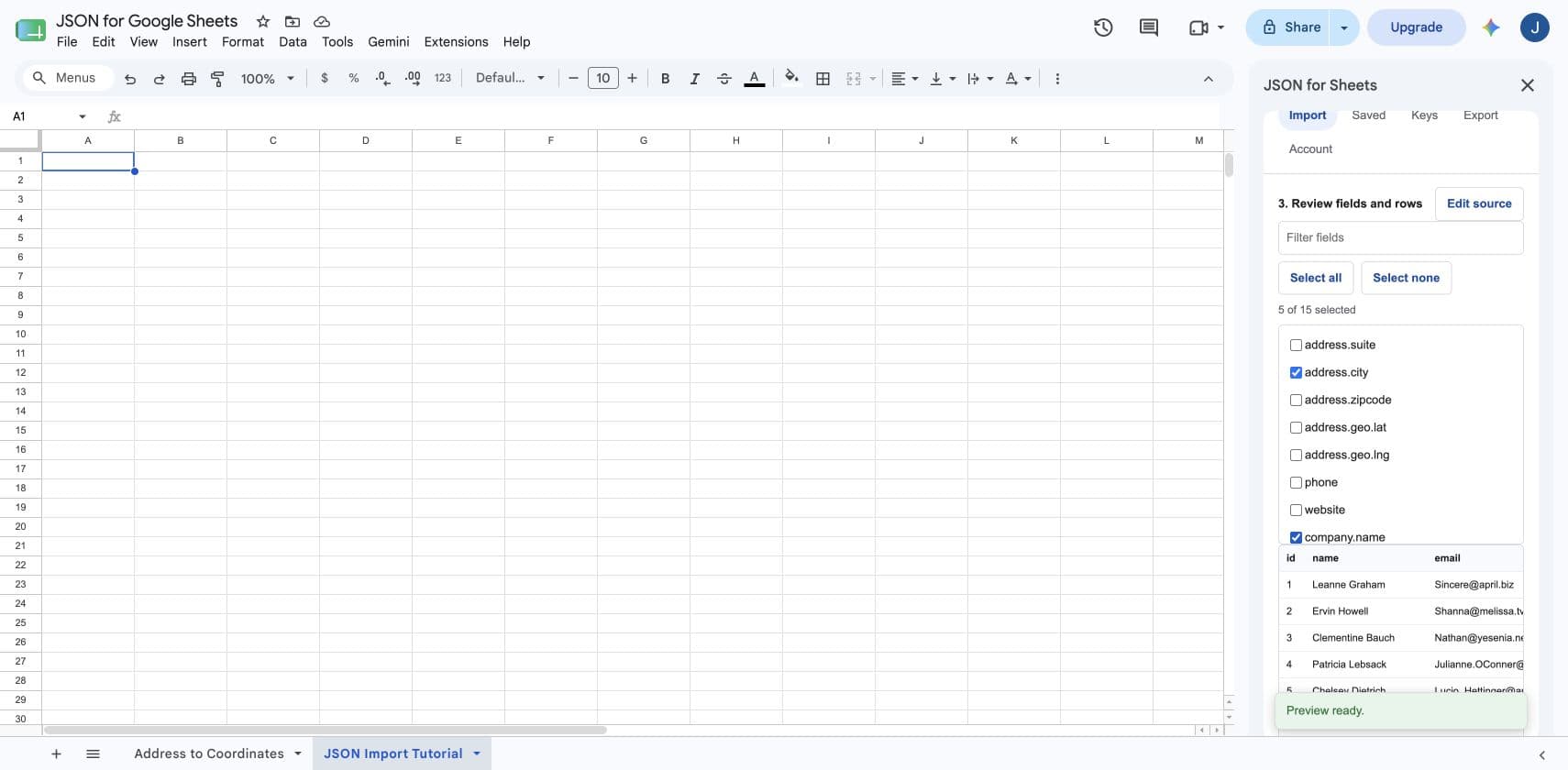Click the Edit source button
The height and width of the screenshot is (770, 1568).
coord(1479,203)
